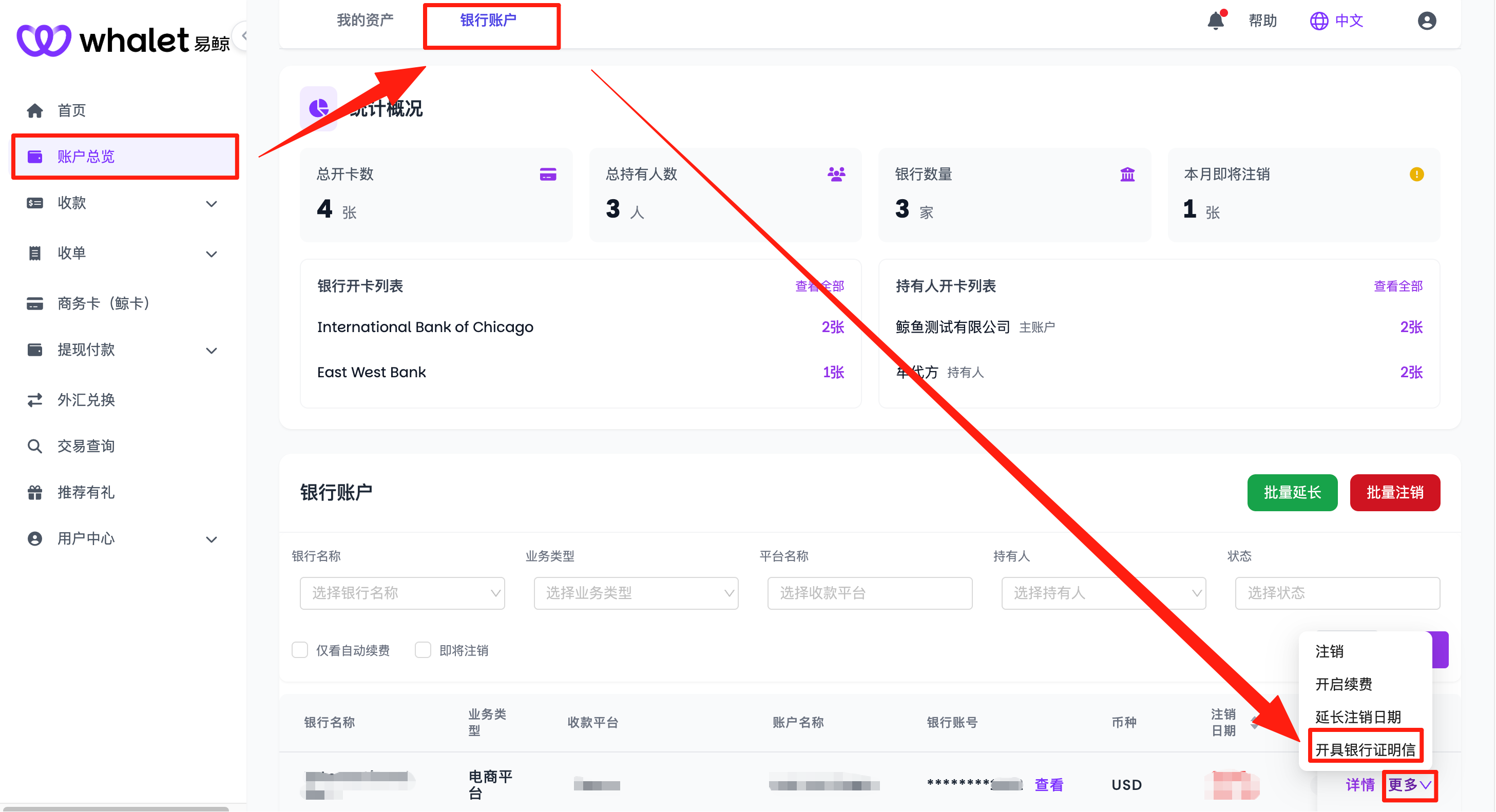
Task: Click the bank icon on 银行数量 card
Action: tap(1126, 173)
